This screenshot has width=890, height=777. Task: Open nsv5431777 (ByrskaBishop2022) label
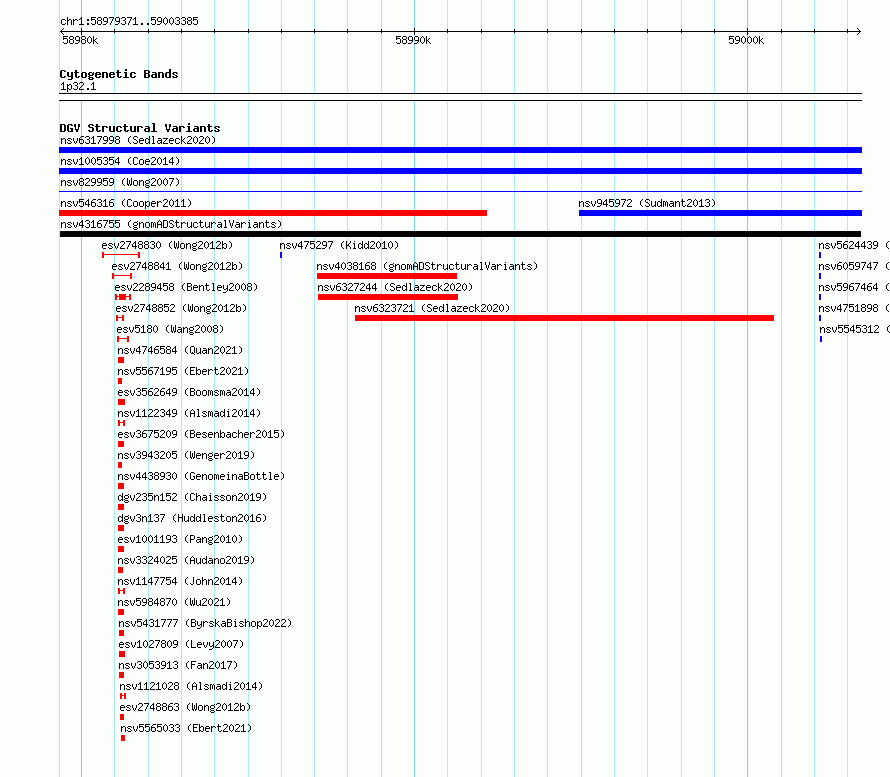pyautogui.click(x=205, y=623)
